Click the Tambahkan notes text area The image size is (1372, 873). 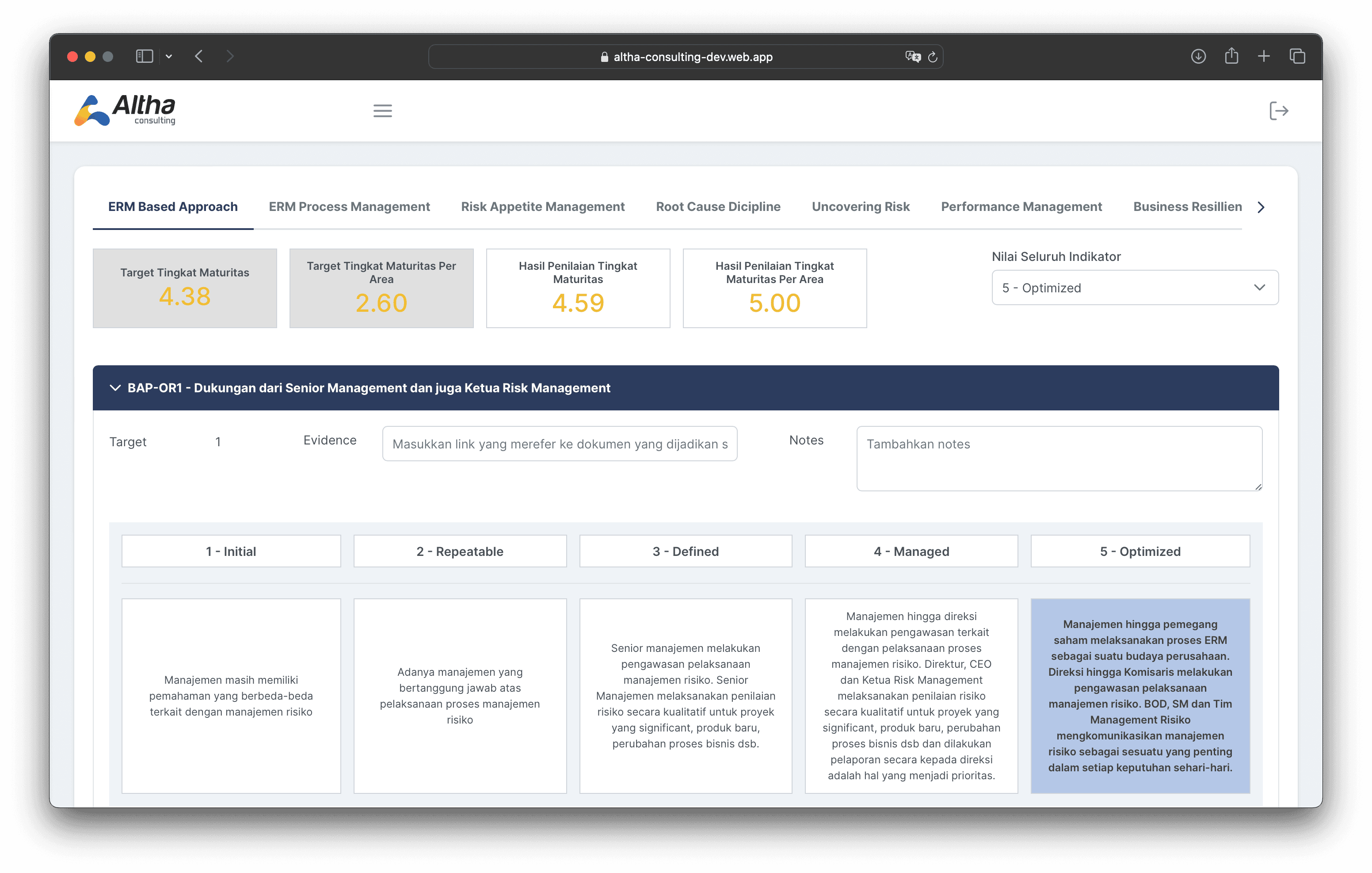[x=1059, y=459]
